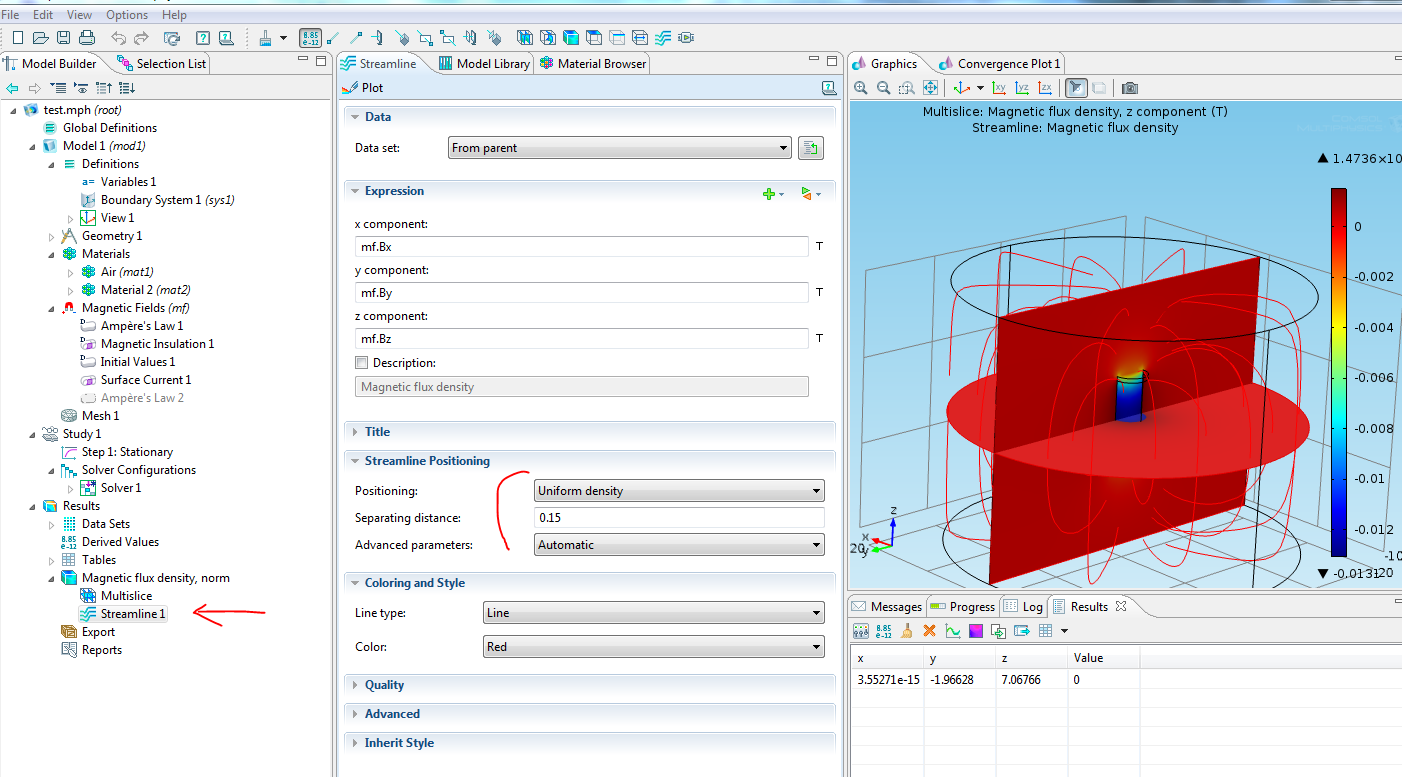Click the Plot brush icon in settings
Screen dimensions: 1402x777
(350, 88)
